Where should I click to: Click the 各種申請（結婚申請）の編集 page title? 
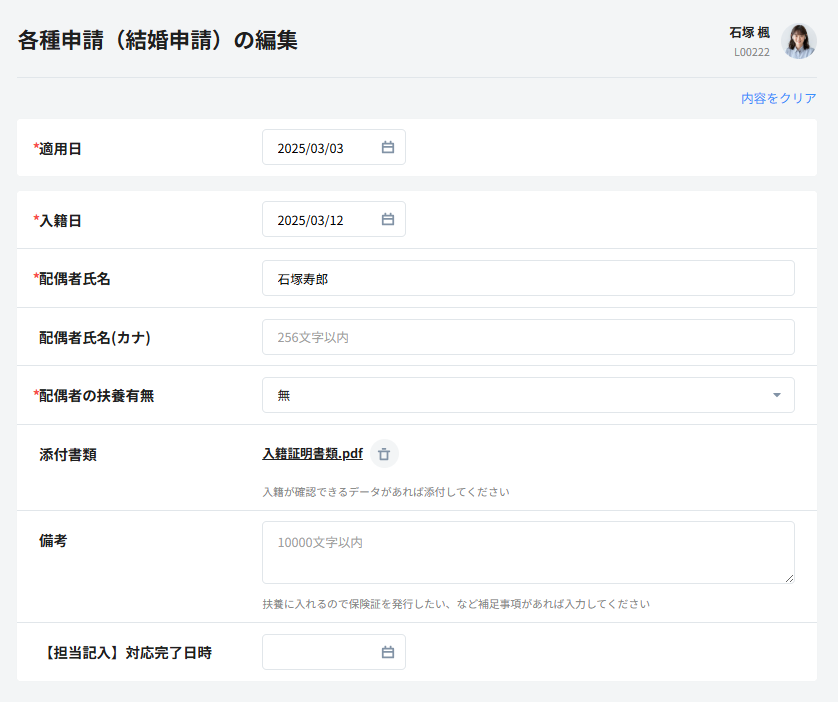click(x=158, y=41)
